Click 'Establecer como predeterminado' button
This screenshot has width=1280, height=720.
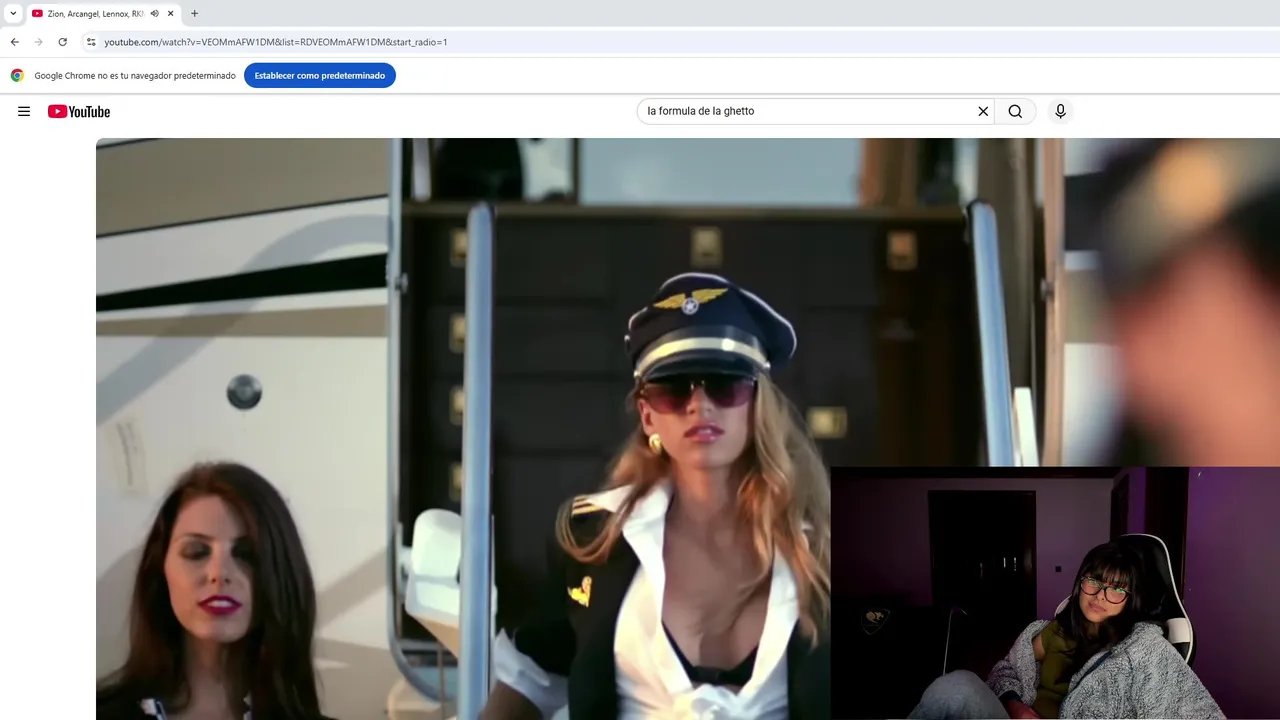[x=320, y=76]
